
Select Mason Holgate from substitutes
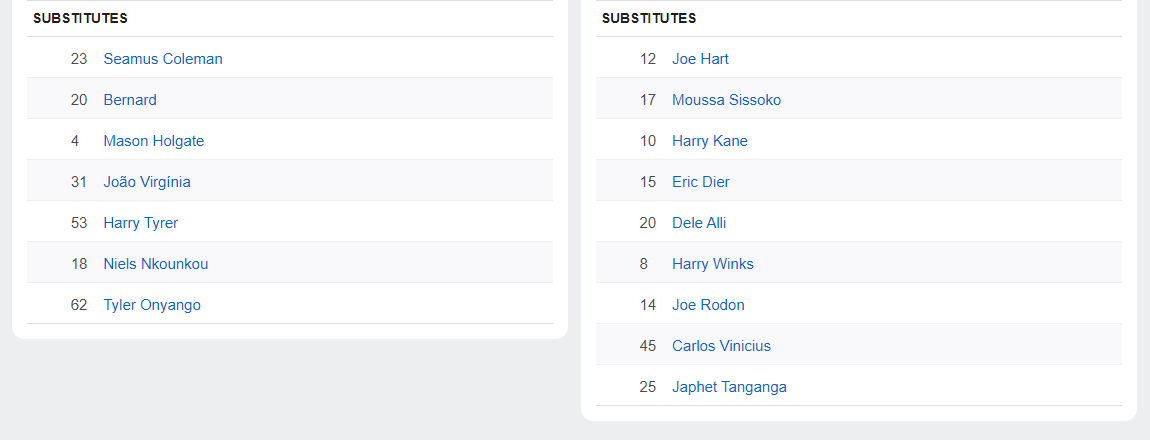[153, 141]
